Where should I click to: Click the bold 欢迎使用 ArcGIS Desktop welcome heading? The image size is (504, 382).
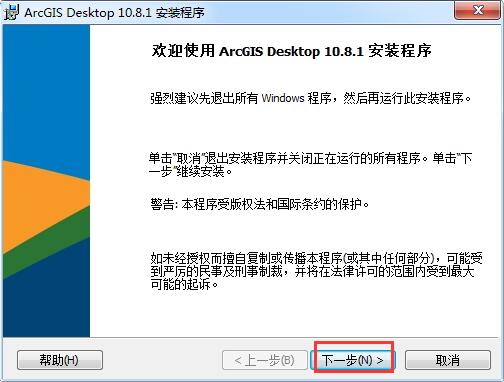pos(292,51)
